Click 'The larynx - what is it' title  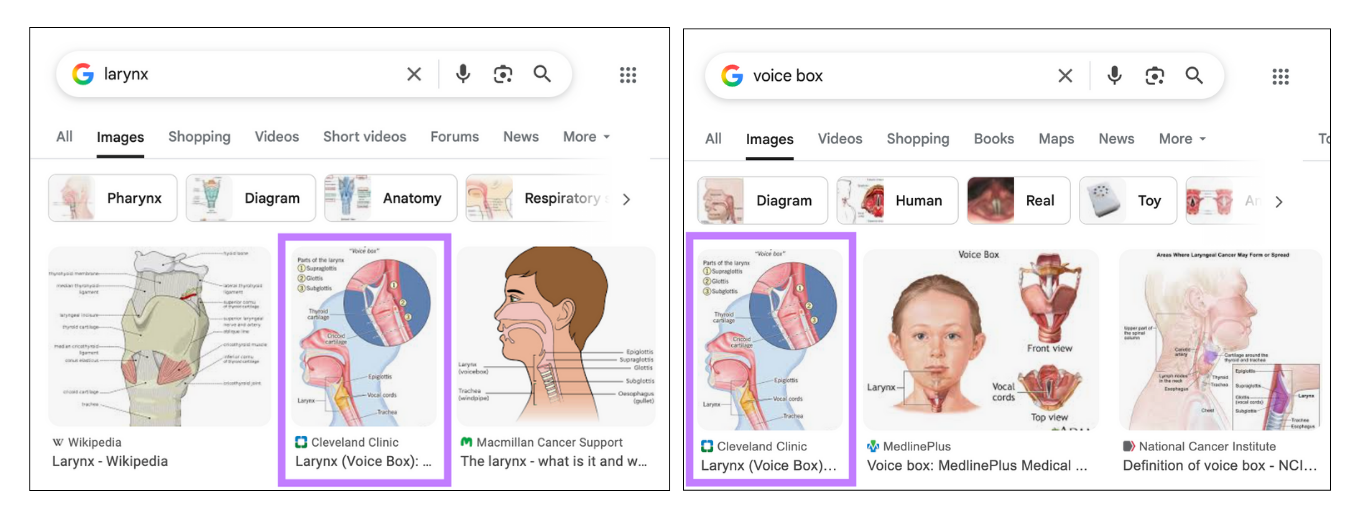coord(555,461)
